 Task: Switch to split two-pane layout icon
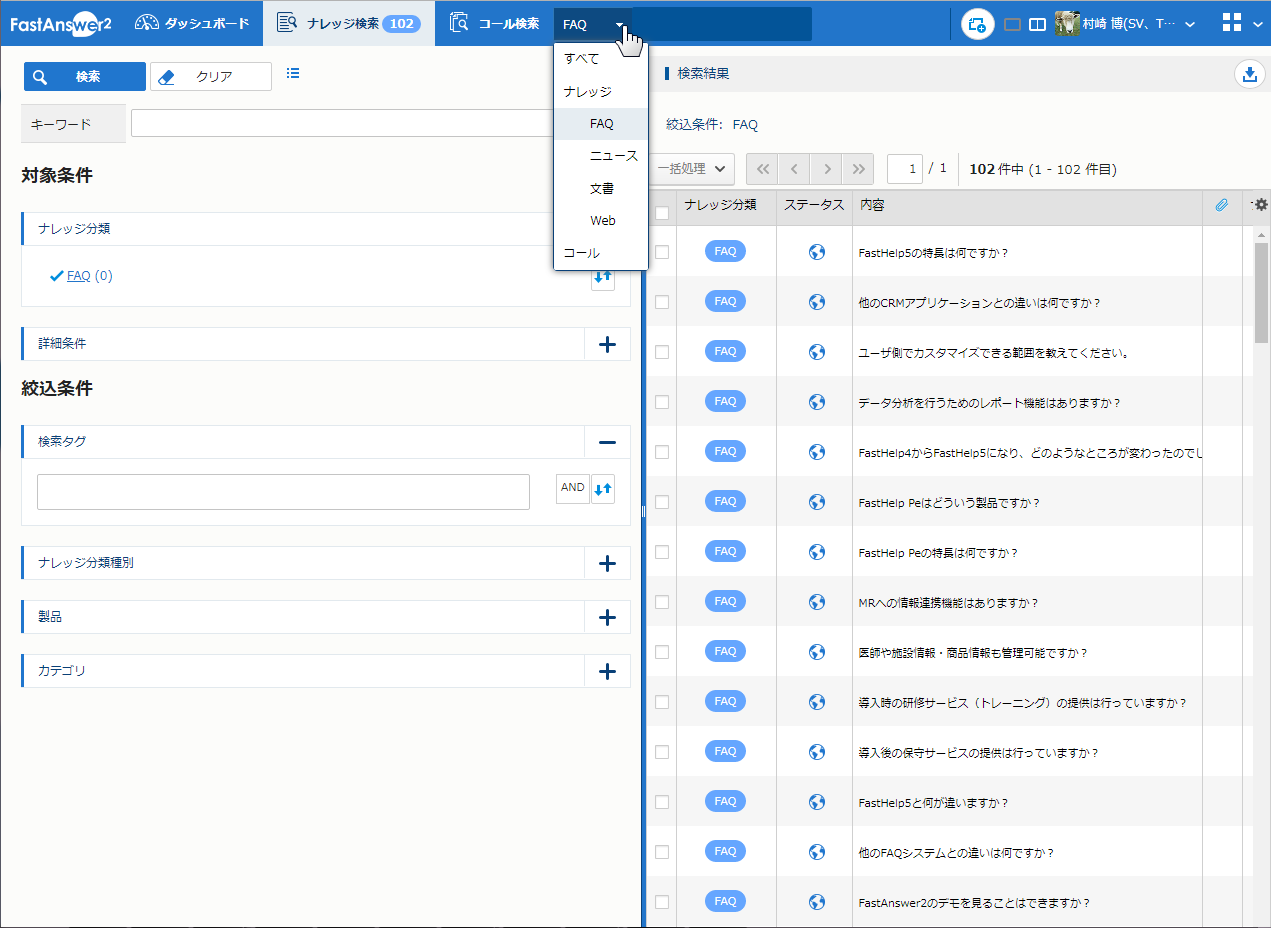[1037, 25]
